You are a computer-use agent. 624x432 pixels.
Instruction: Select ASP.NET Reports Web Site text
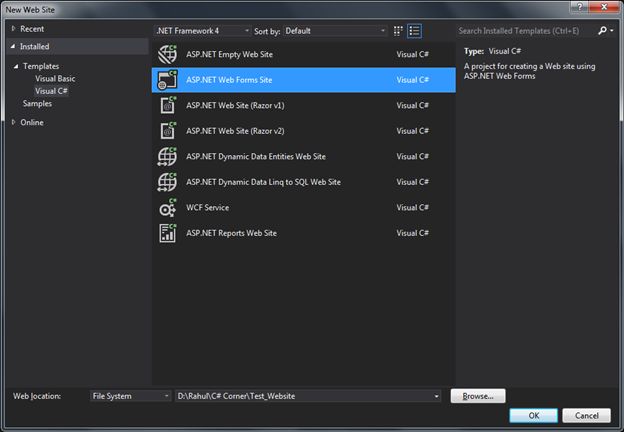[231, 233]
